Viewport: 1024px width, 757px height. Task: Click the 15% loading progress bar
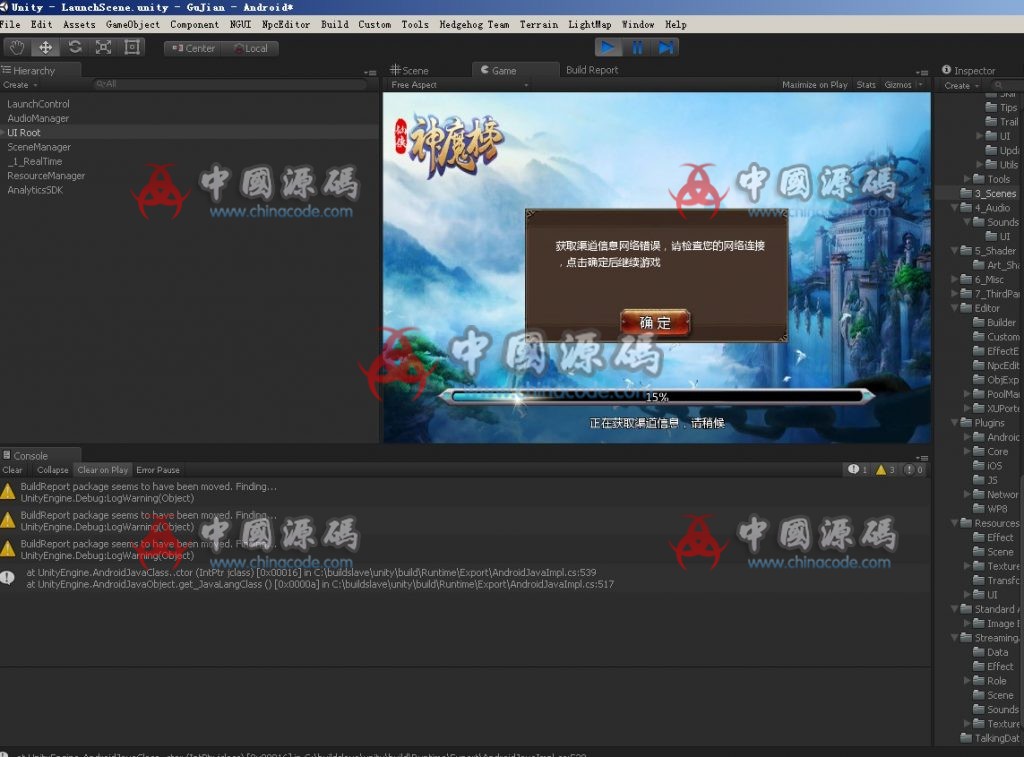pyautogui.click(x=656, y=396)
